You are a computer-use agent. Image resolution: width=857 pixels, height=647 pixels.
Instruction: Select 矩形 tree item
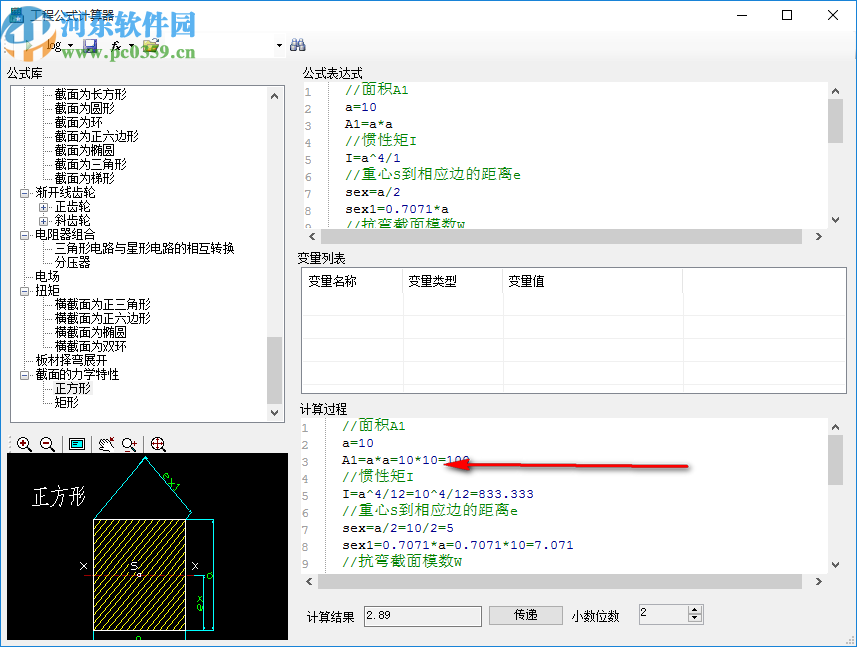click(x=67, y=403)
